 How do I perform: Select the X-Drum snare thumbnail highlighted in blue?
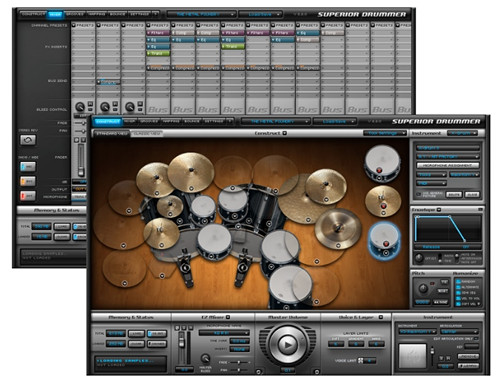pos(384,240)
